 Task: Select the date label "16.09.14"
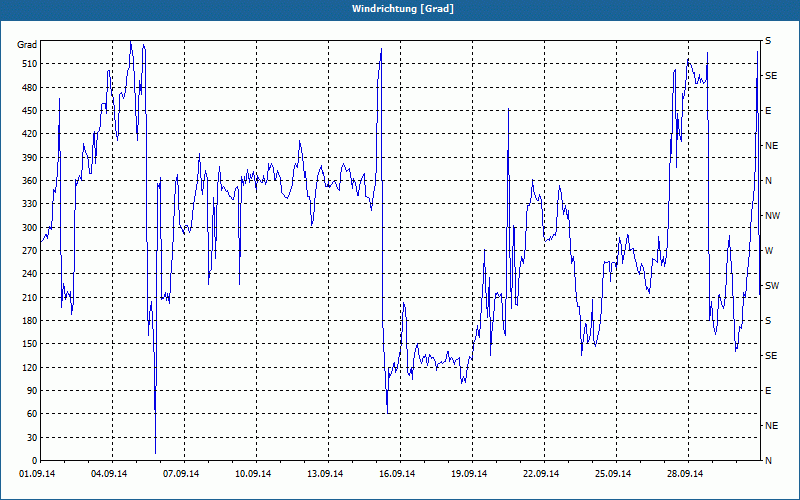pyautogui.click(x=397, y=474)
